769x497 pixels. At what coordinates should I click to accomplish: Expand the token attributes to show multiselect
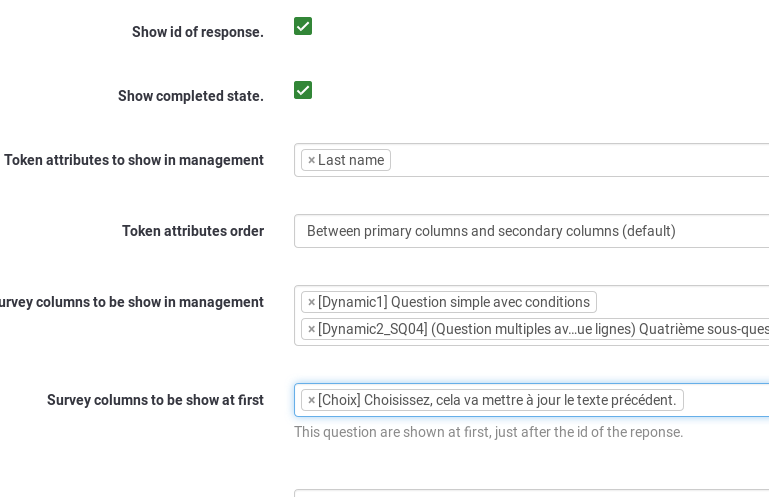coord(580,160)
